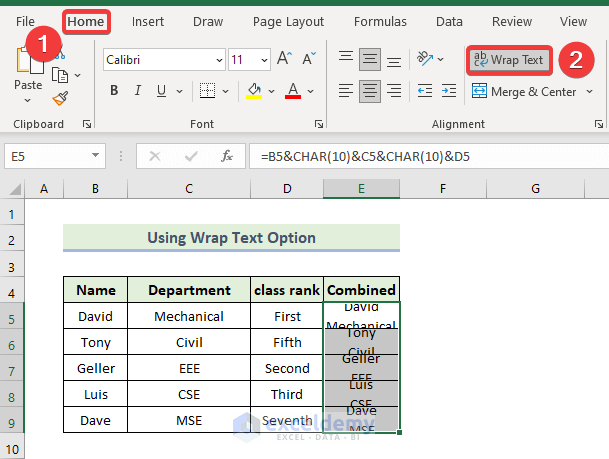Expand the Merge & Center dropdown arrow
Image resolution: width=609 pixels, height=459 pixels.
(x=588, y=92)
